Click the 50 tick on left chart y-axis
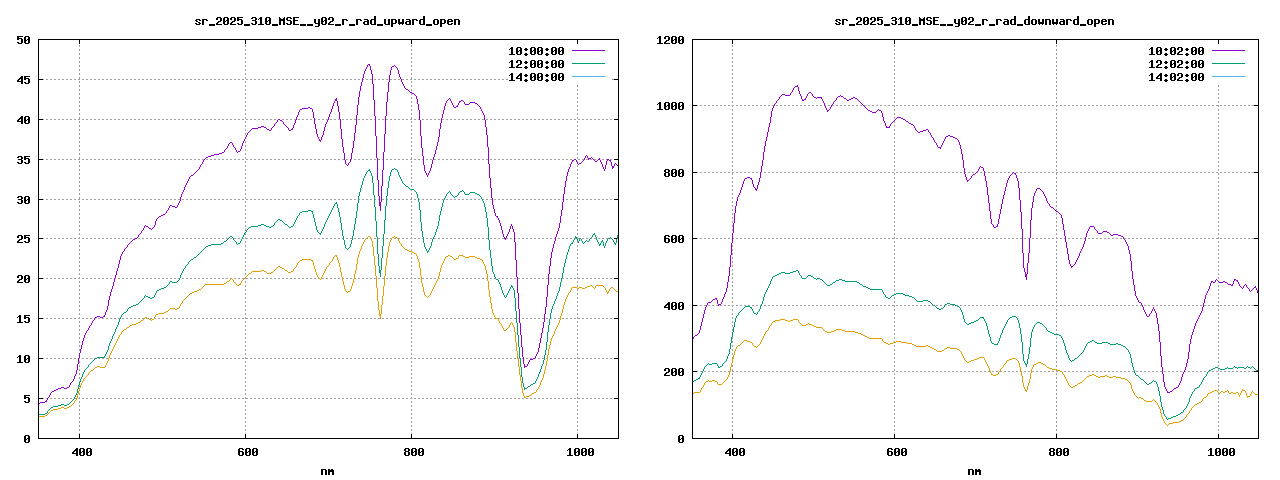The width and height of the screenshot is (1280, 480). 22,40
